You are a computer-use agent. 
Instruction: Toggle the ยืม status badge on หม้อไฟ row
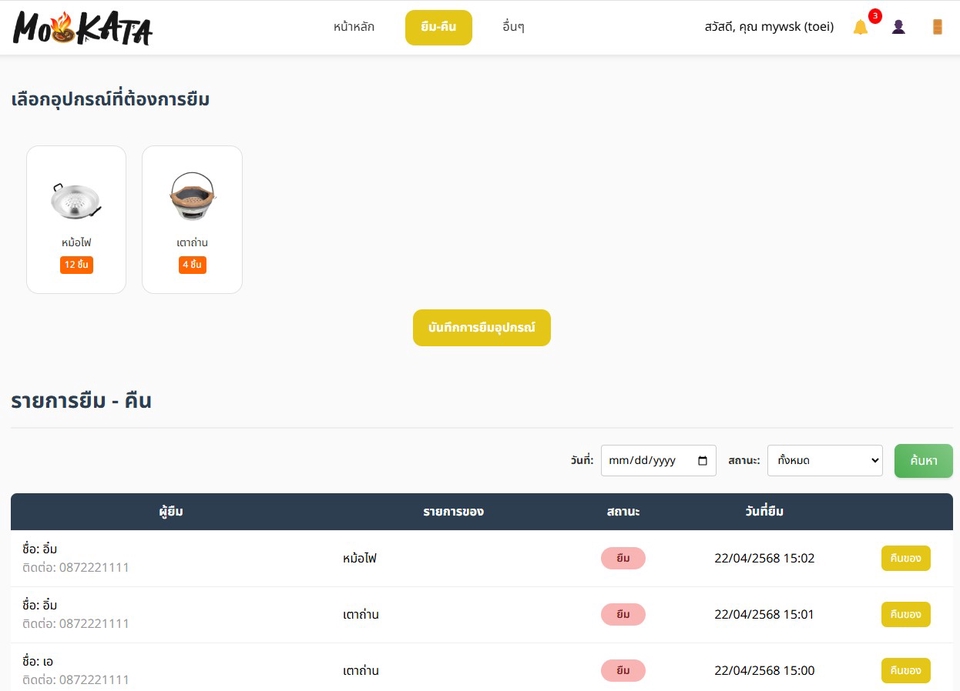623,558
